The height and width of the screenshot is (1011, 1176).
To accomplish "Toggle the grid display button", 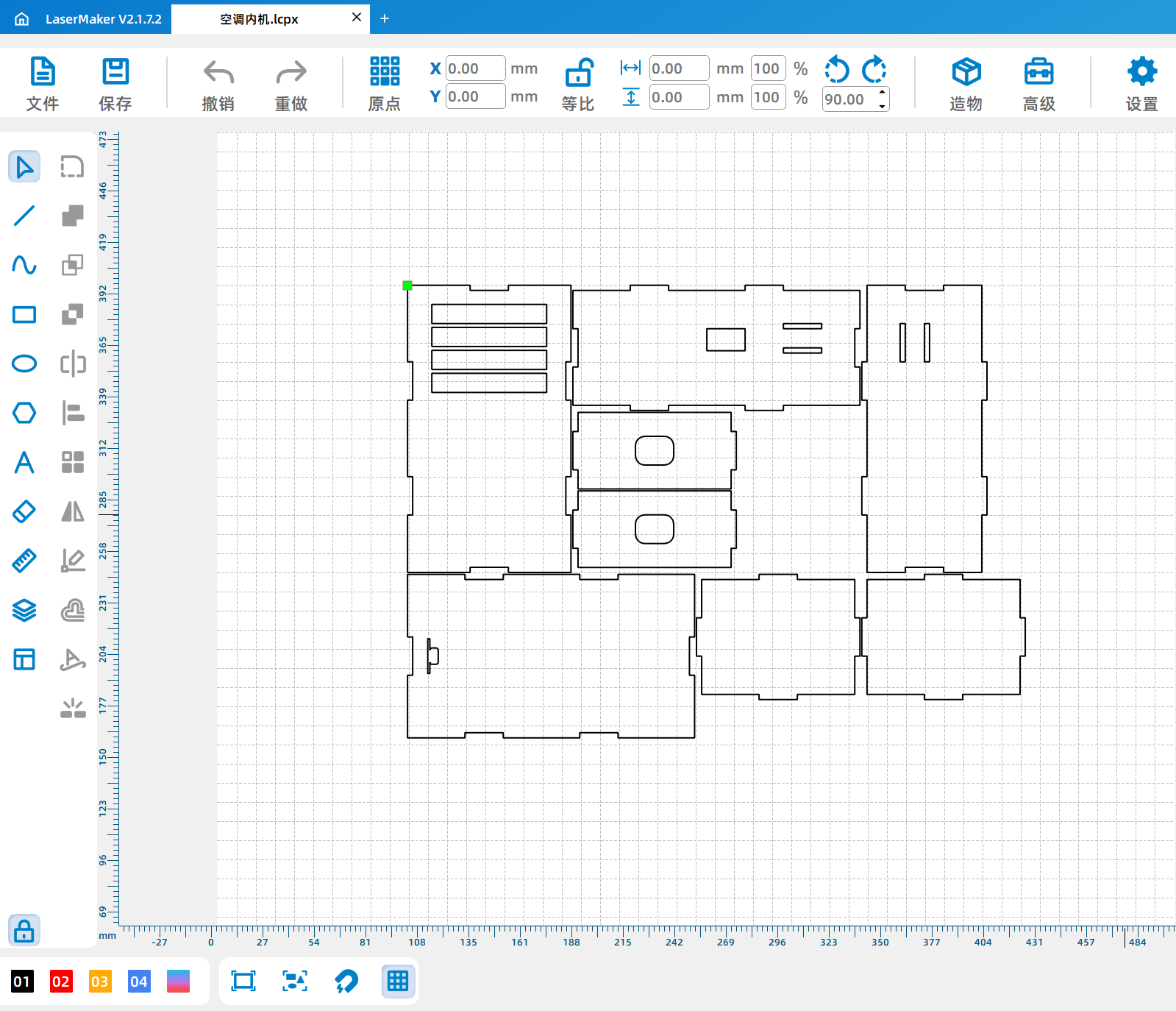I will [398, 981].
